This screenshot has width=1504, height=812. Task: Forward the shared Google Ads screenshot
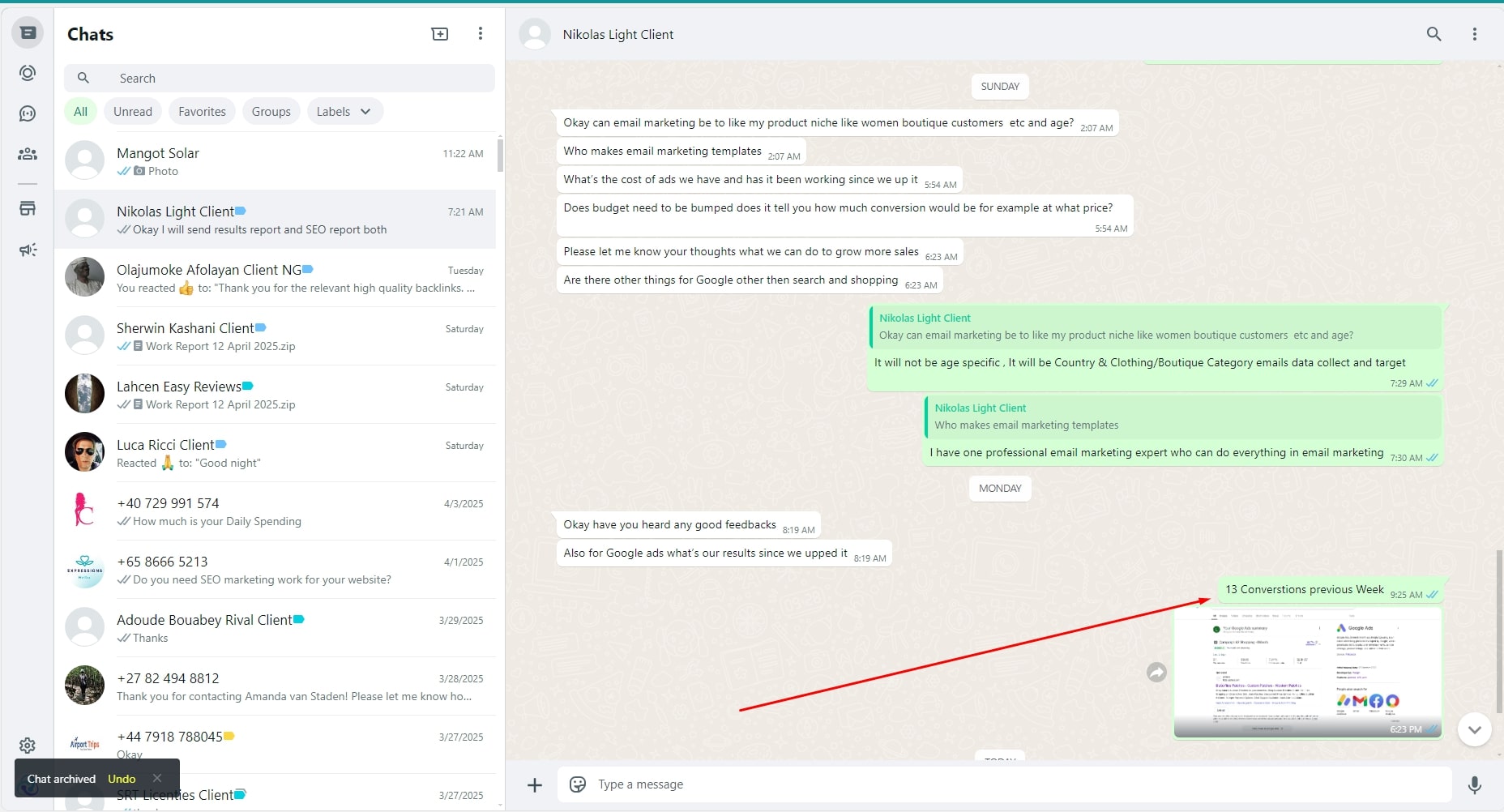1156,672
